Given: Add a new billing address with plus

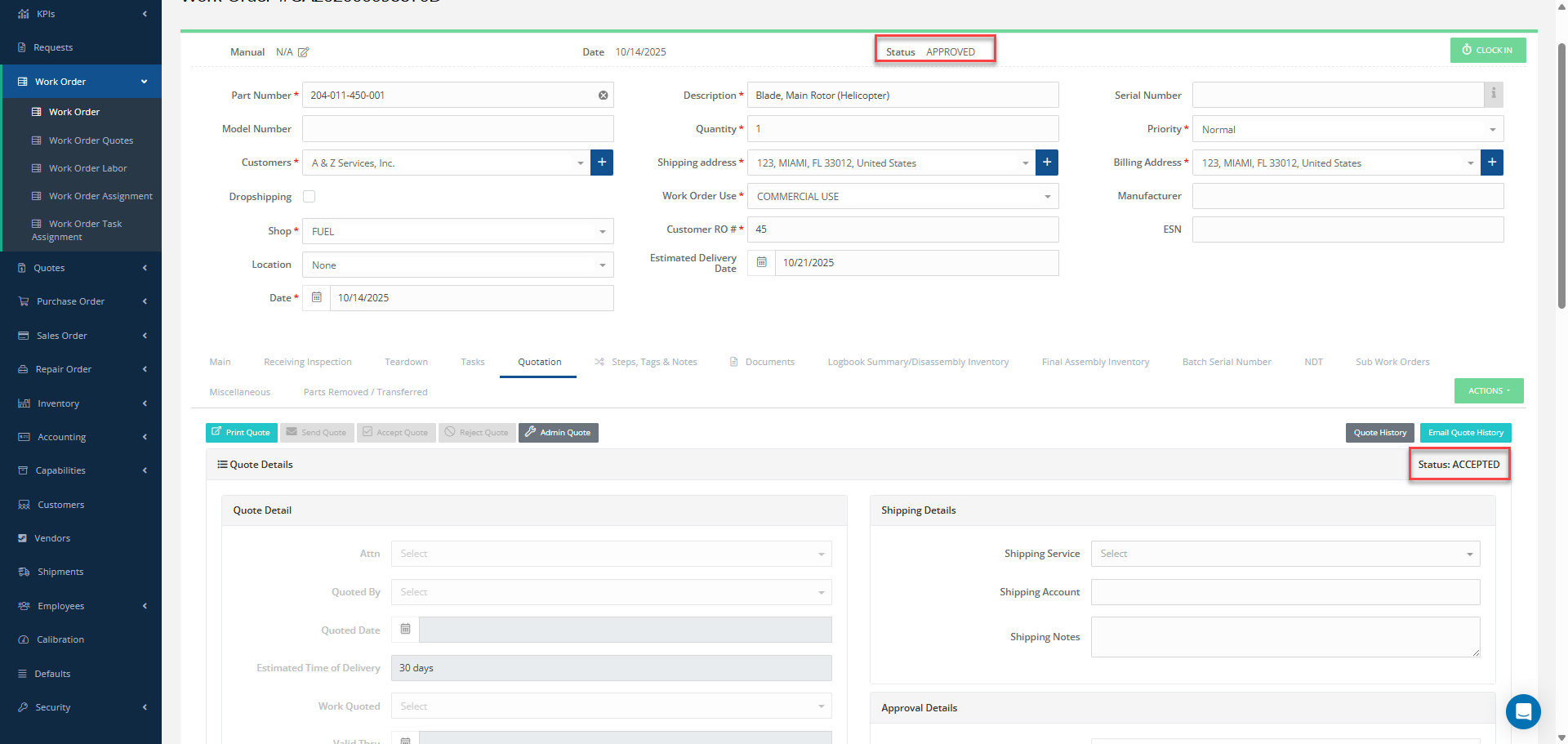Looking at the screenshot, I should [1492, 163].
